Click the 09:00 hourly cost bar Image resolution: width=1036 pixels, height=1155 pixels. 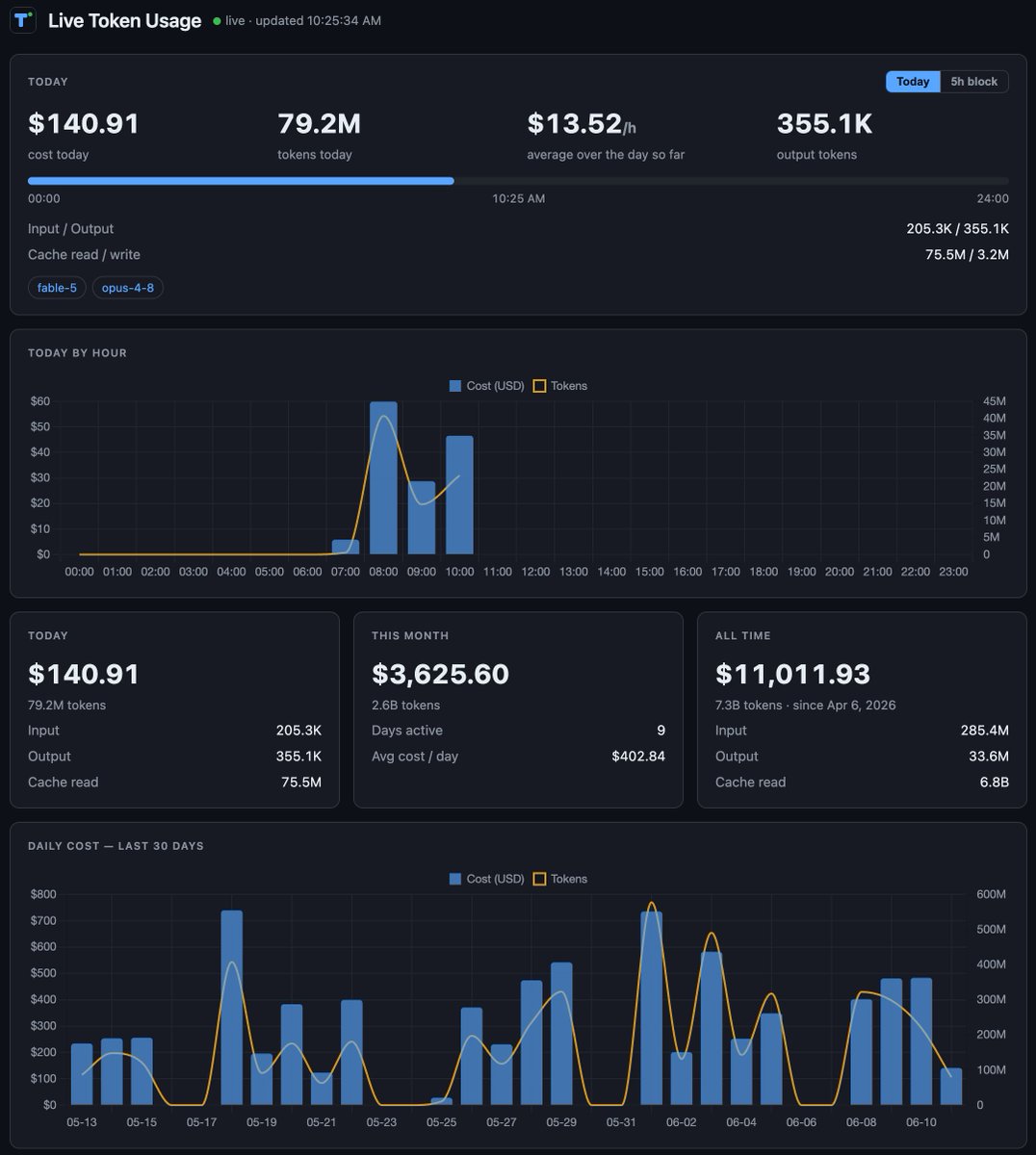(x=422, y=518)
